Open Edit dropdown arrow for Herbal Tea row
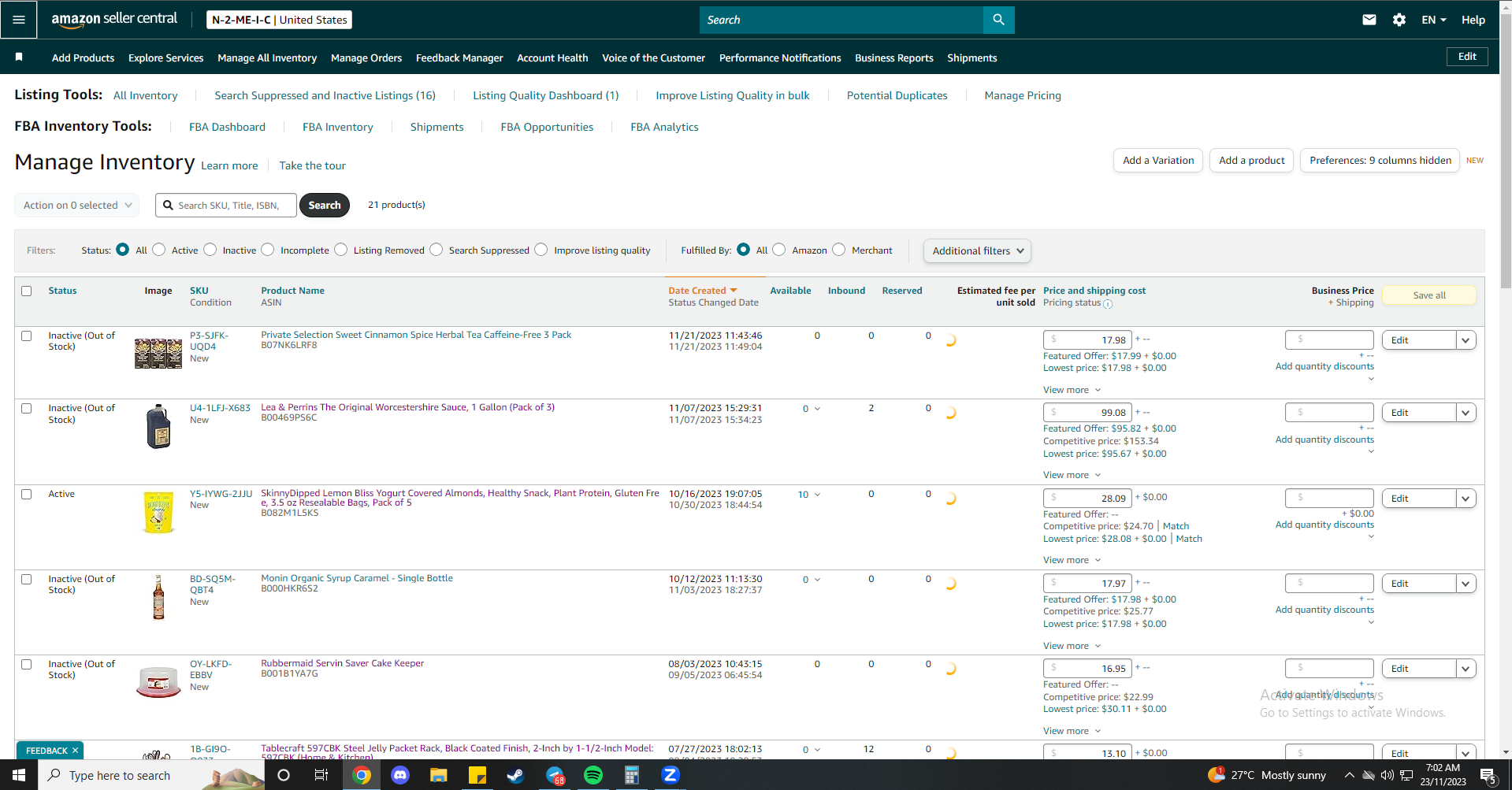 (1466, 340)
